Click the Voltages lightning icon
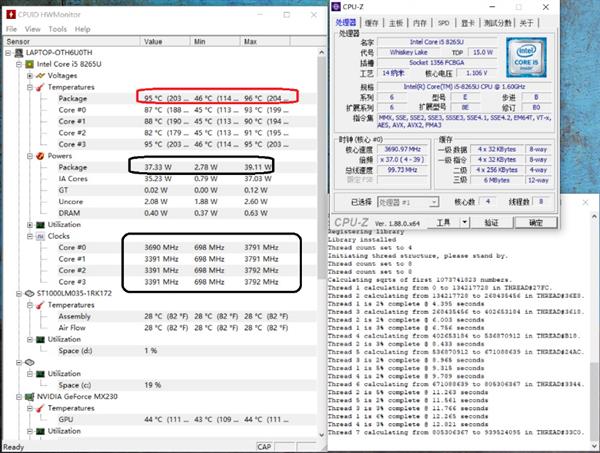Screen dimensions: 600x453 coord(40,75)
